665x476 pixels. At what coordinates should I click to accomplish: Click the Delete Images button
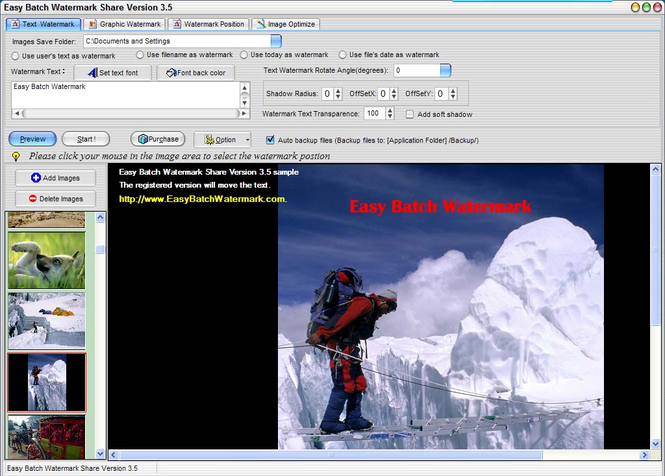56,199
